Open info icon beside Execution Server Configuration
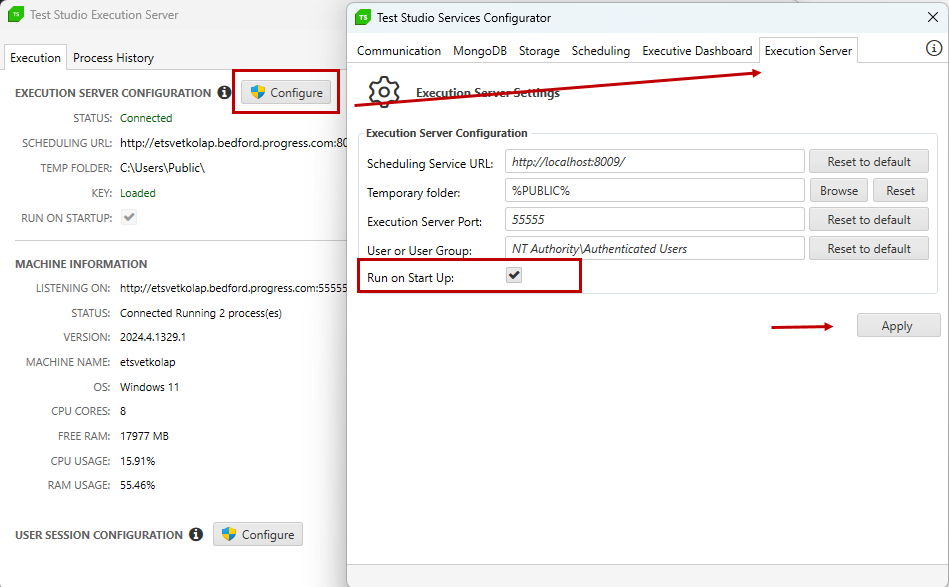 [x=225, y=92]
